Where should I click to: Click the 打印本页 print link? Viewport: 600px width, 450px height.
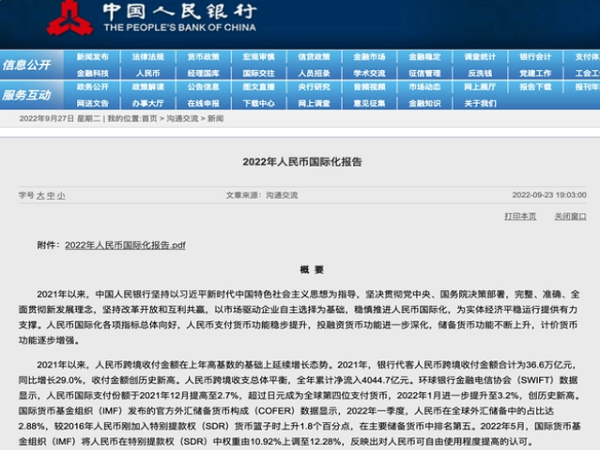(520, 217)
